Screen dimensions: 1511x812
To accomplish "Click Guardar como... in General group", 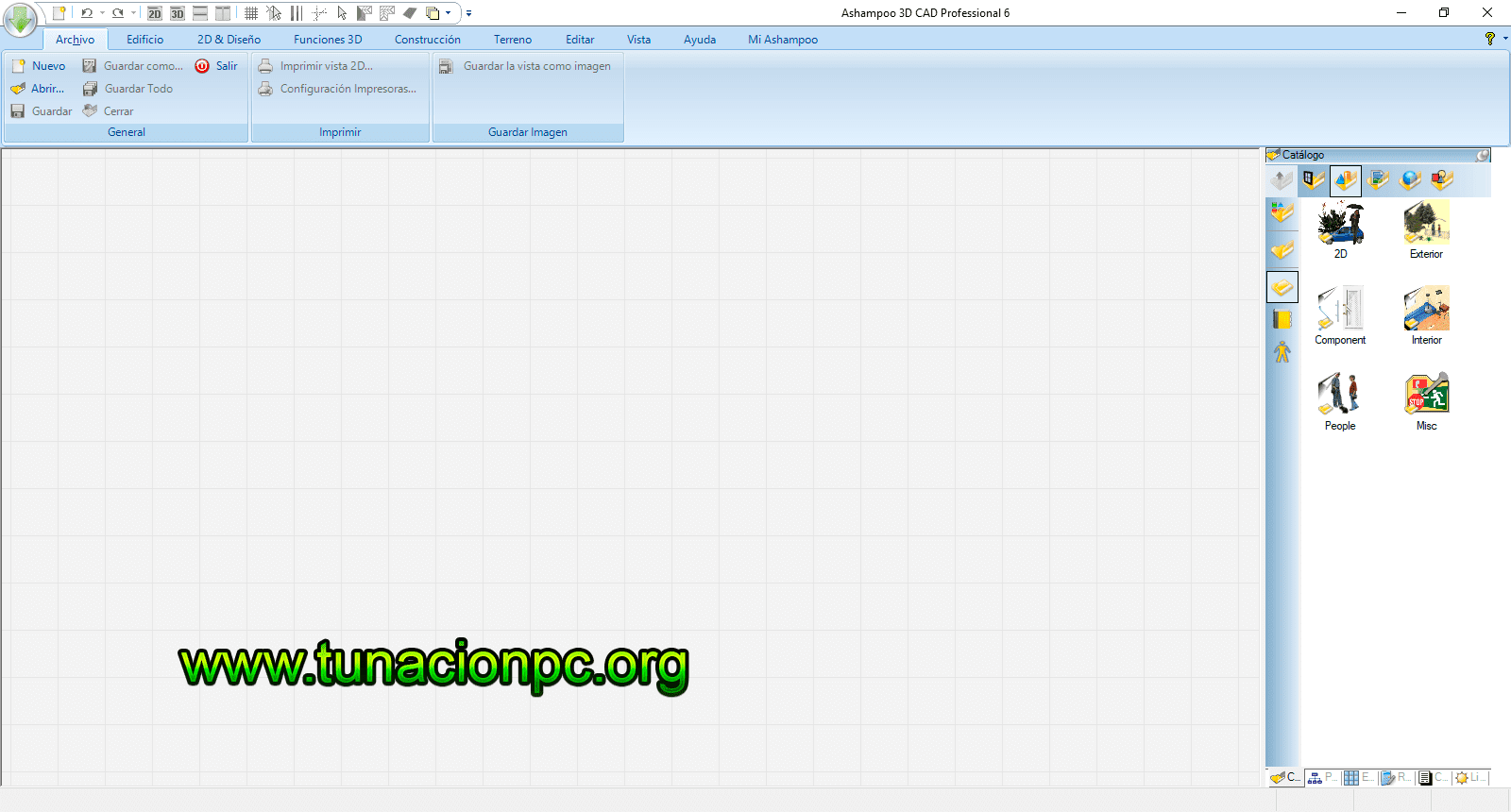I will point(133,66).
